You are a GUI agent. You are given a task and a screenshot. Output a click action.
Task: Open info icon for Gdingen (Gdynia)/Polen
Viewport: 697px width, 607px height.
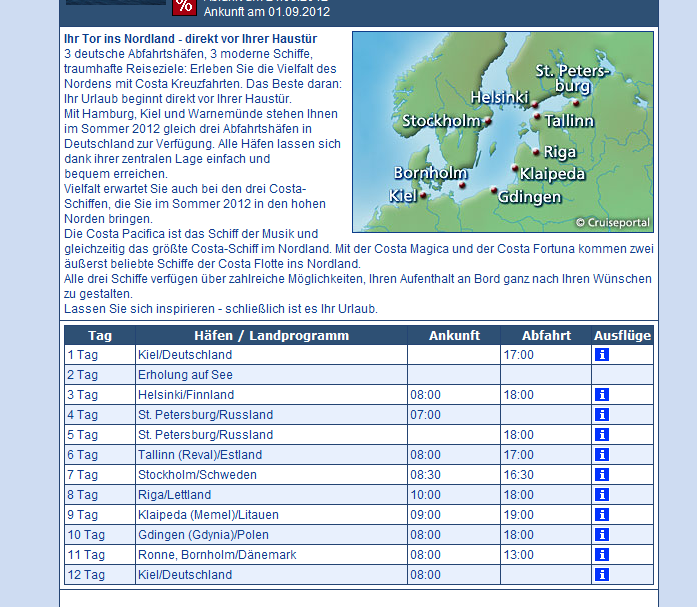[602, 535]
